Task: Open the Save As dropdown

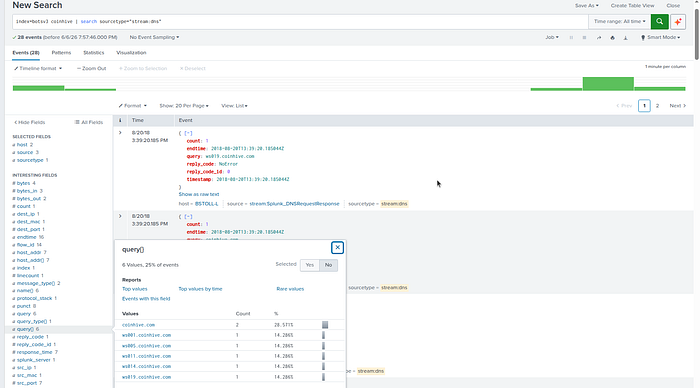Action: (x=587, y=5)
